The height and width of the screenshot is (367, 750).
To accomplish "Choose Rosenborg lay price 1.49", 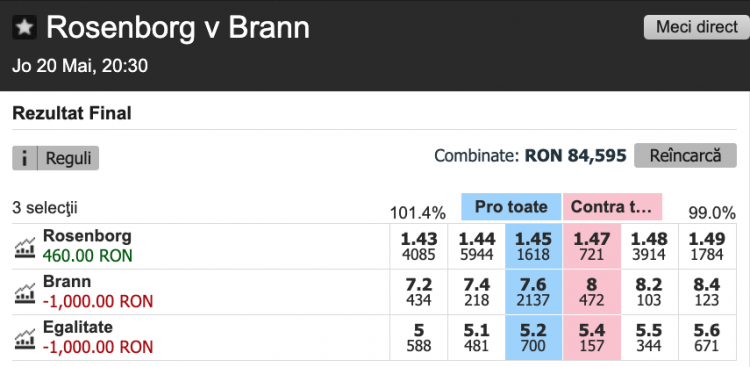I will point(707,246).
